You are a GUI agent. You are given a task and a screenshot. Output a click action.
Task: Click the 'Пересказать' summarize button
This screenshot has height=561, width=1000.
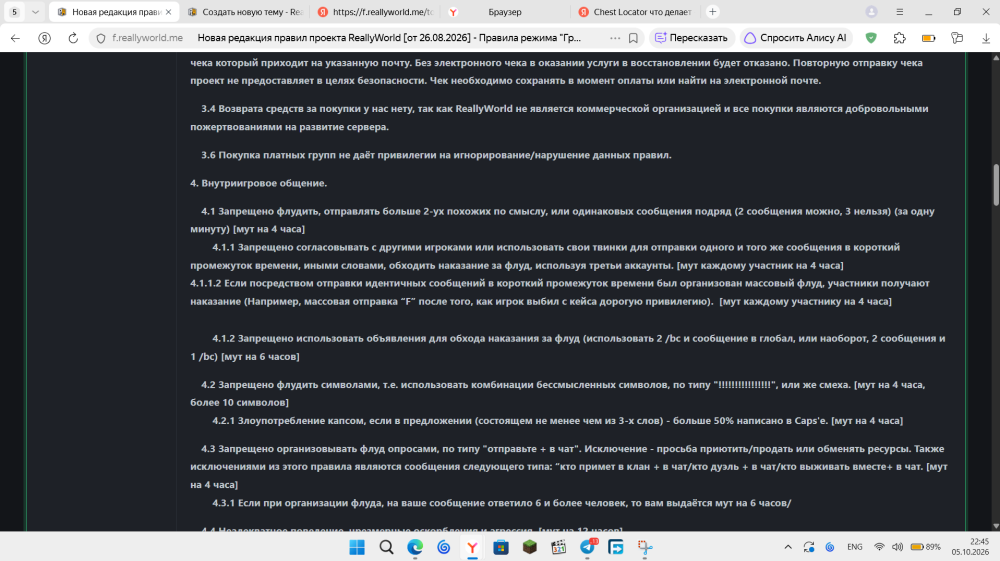pyautogui.click(x=692, y=38)
